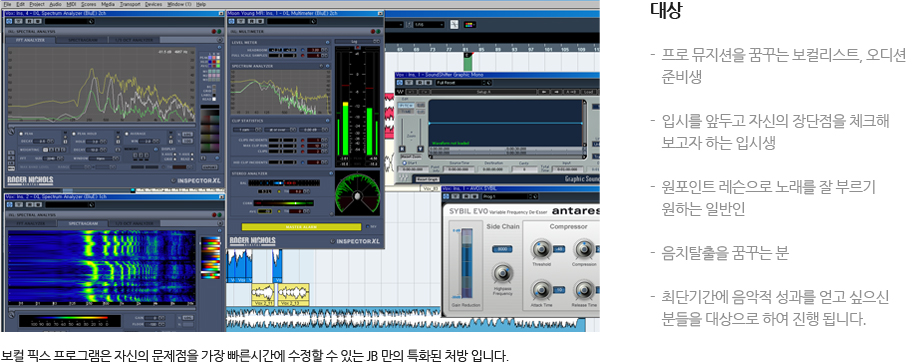Click the colors palette icon in toolbar

tap(469, 25)
